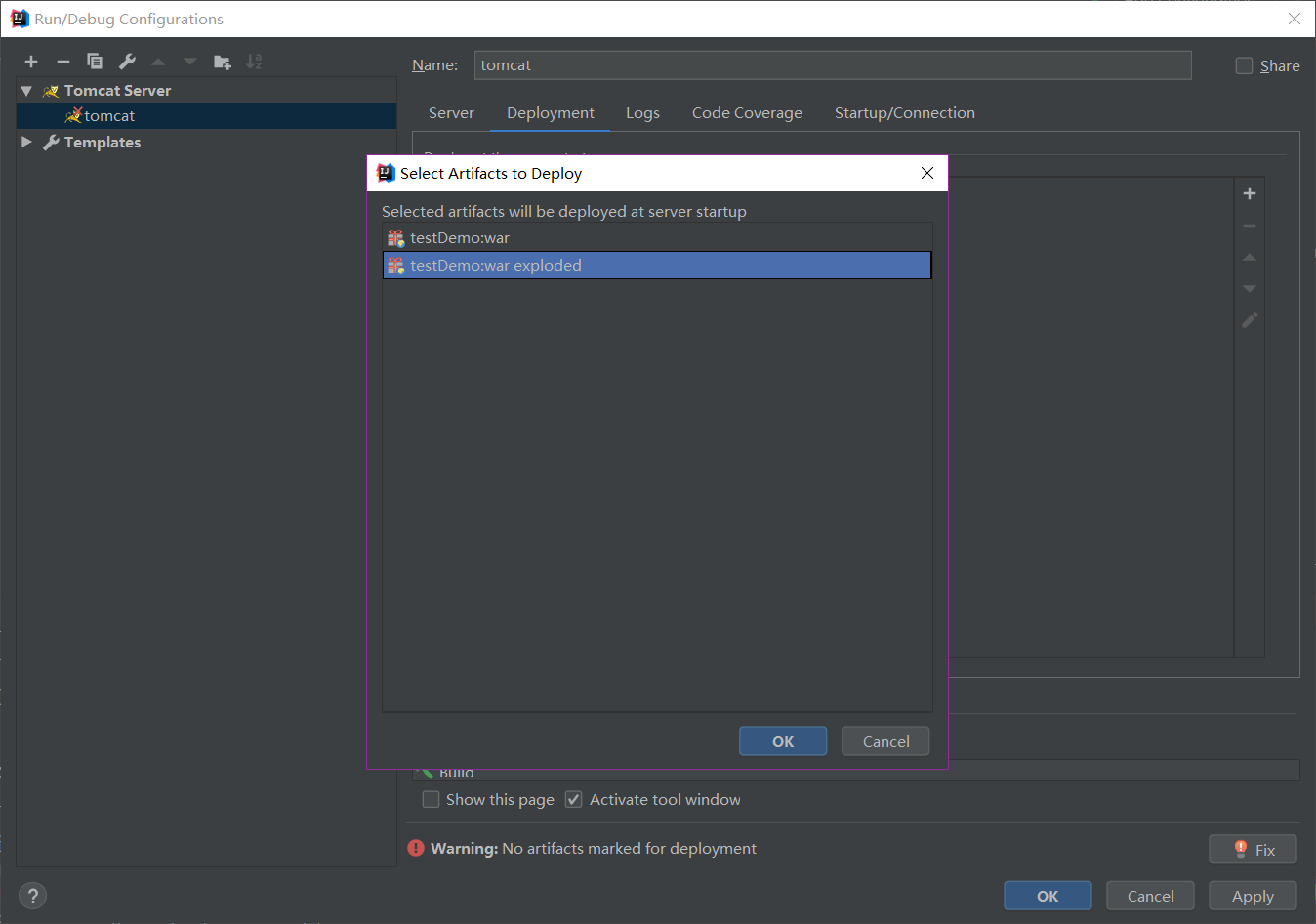Image resolution: width=1316 pixels, height=924 pixels.
Task: Click the testDemo:war artifact icon
Action: coord(395,238)
